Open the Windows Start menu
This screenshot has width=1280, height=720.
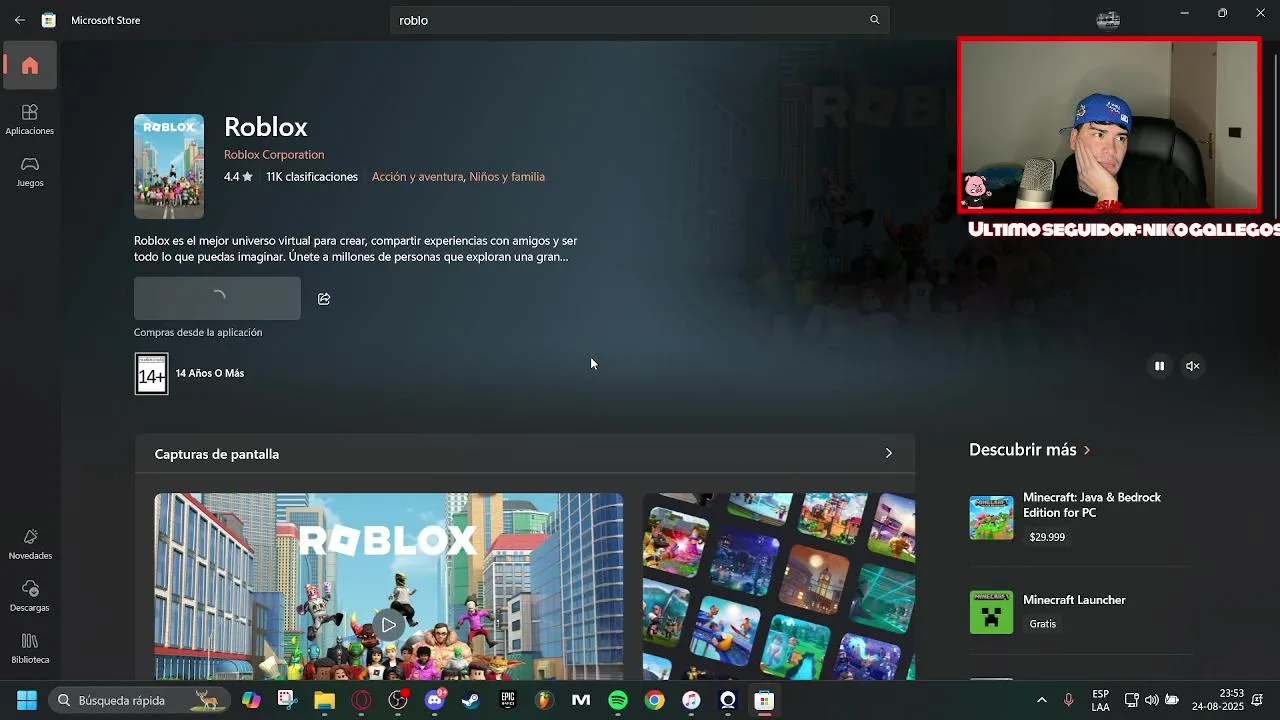(27, 700)
